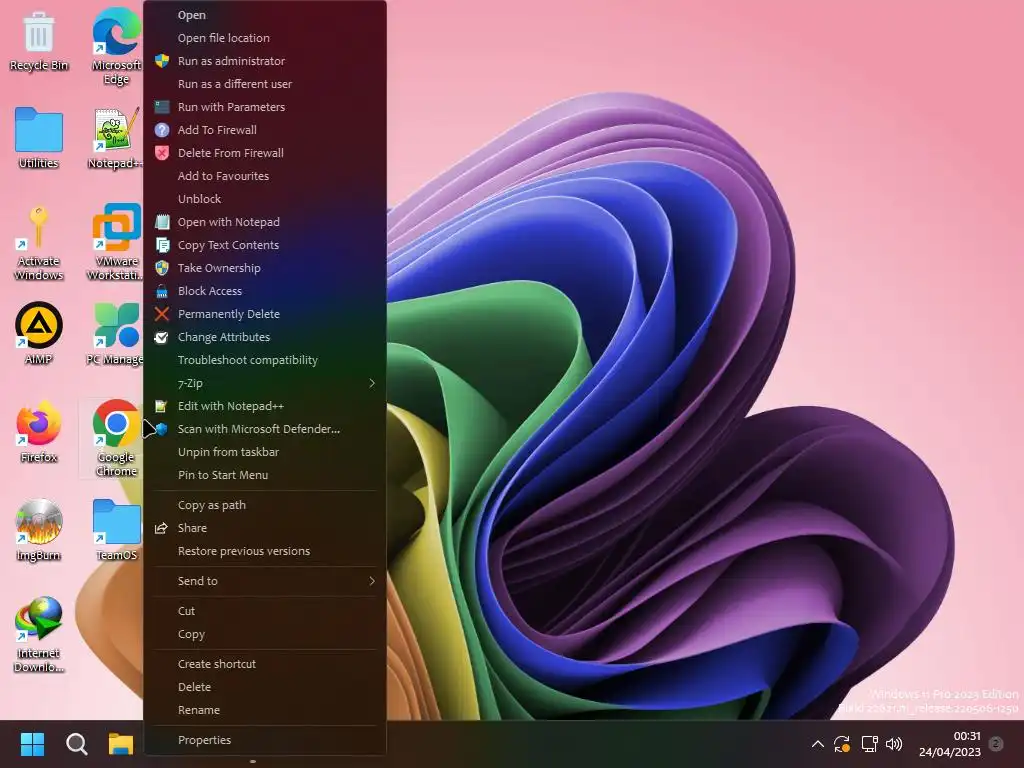Viewport: 1024px width, 768px height.
Task: Choose Permanently Delete
Action: 264,313
